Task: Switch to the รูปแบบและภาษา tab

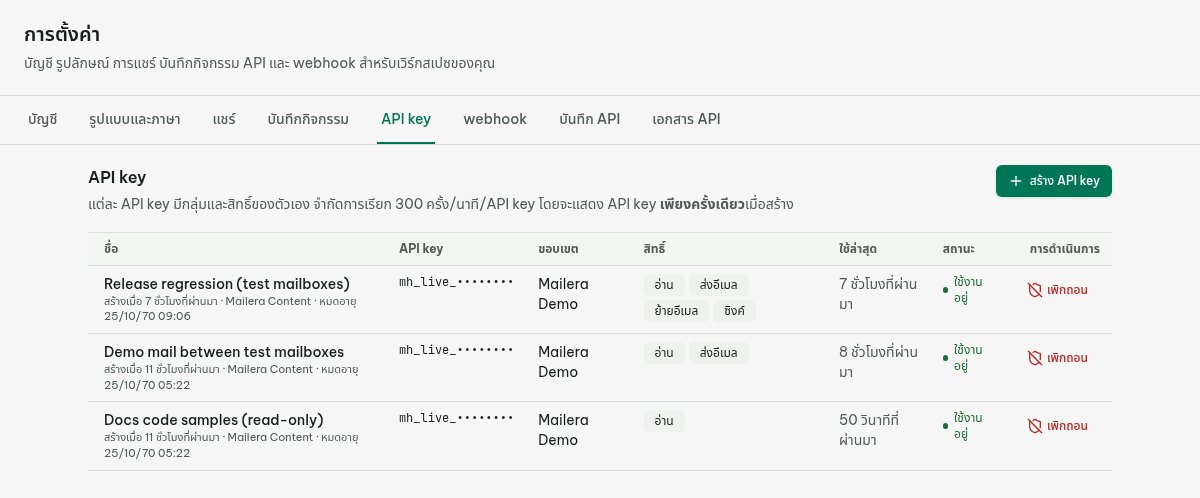Action: tap(135, 119)
